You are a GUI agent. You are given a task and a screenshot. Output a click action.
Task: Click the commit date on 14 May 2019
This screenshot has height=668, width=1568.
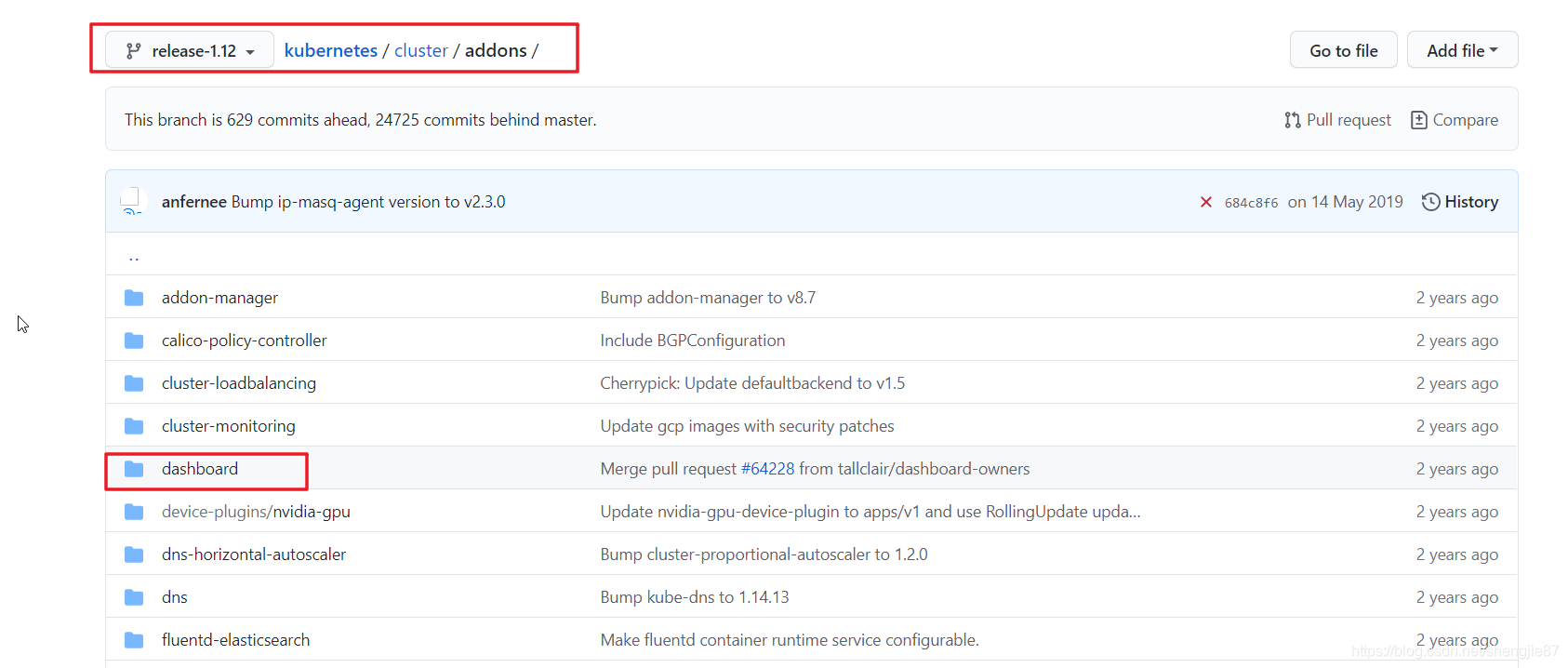point(1346,202)
